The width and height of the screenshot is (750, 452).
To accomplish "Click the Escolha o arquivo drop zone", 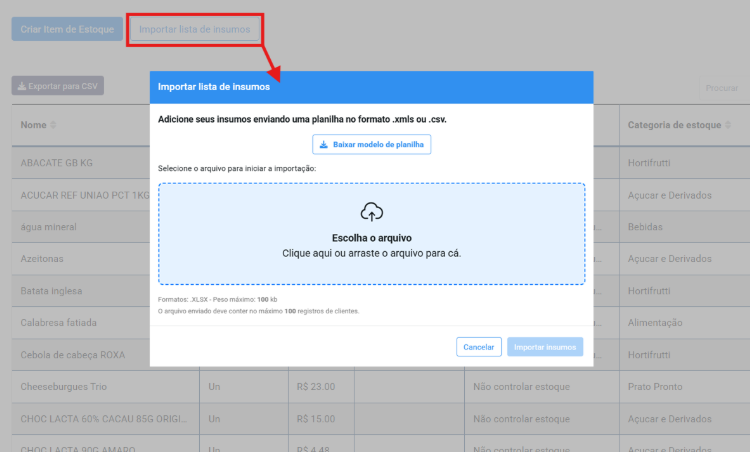I will coord(371,234).
